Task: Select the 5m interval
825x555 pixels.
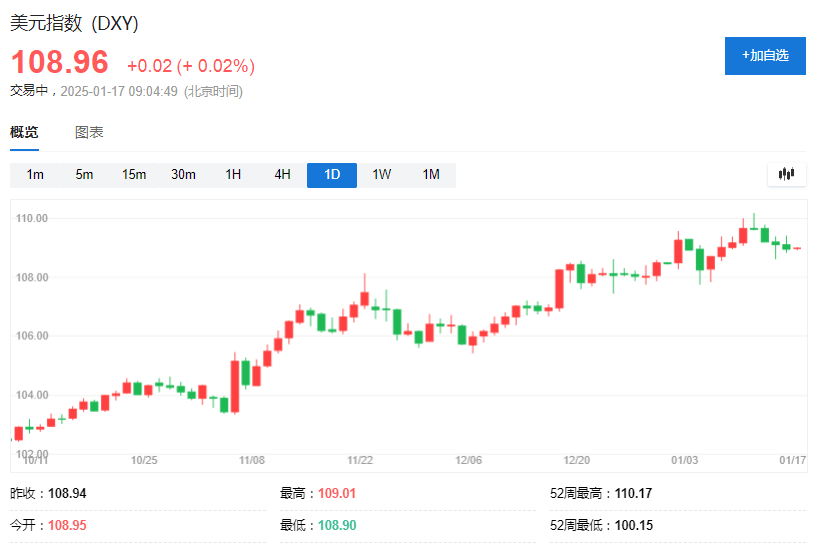Action: pyautogui.click(x=84, y=175)
